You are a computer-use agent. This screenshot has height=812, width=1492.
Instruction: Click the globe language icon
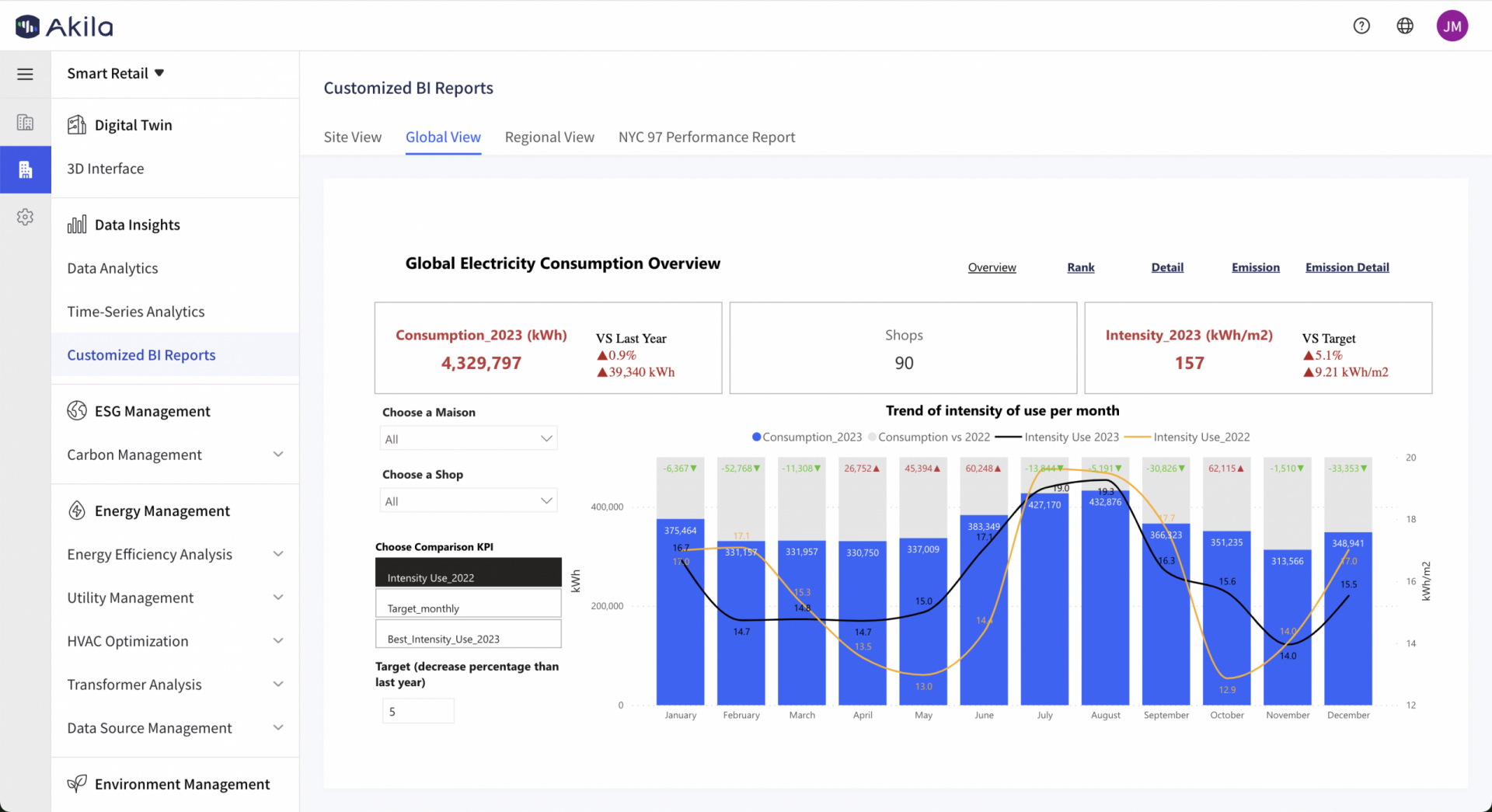(x=1405, y=26)
